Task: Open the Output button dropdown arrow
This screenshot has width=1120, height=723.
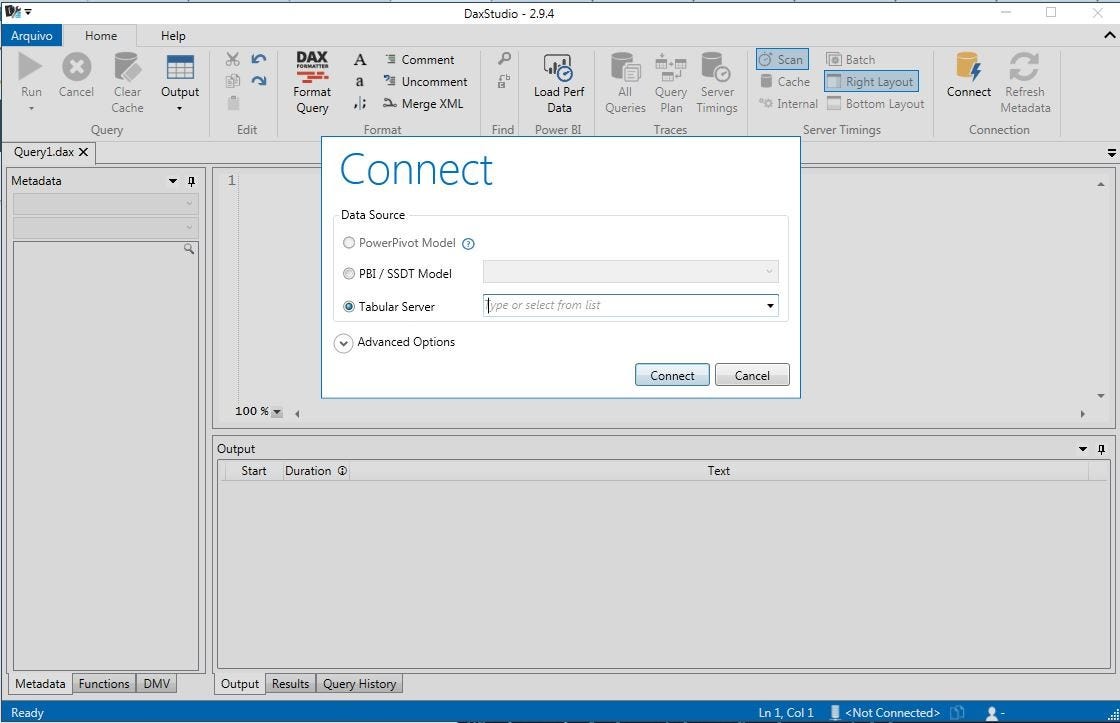Action: click(179, 109)
